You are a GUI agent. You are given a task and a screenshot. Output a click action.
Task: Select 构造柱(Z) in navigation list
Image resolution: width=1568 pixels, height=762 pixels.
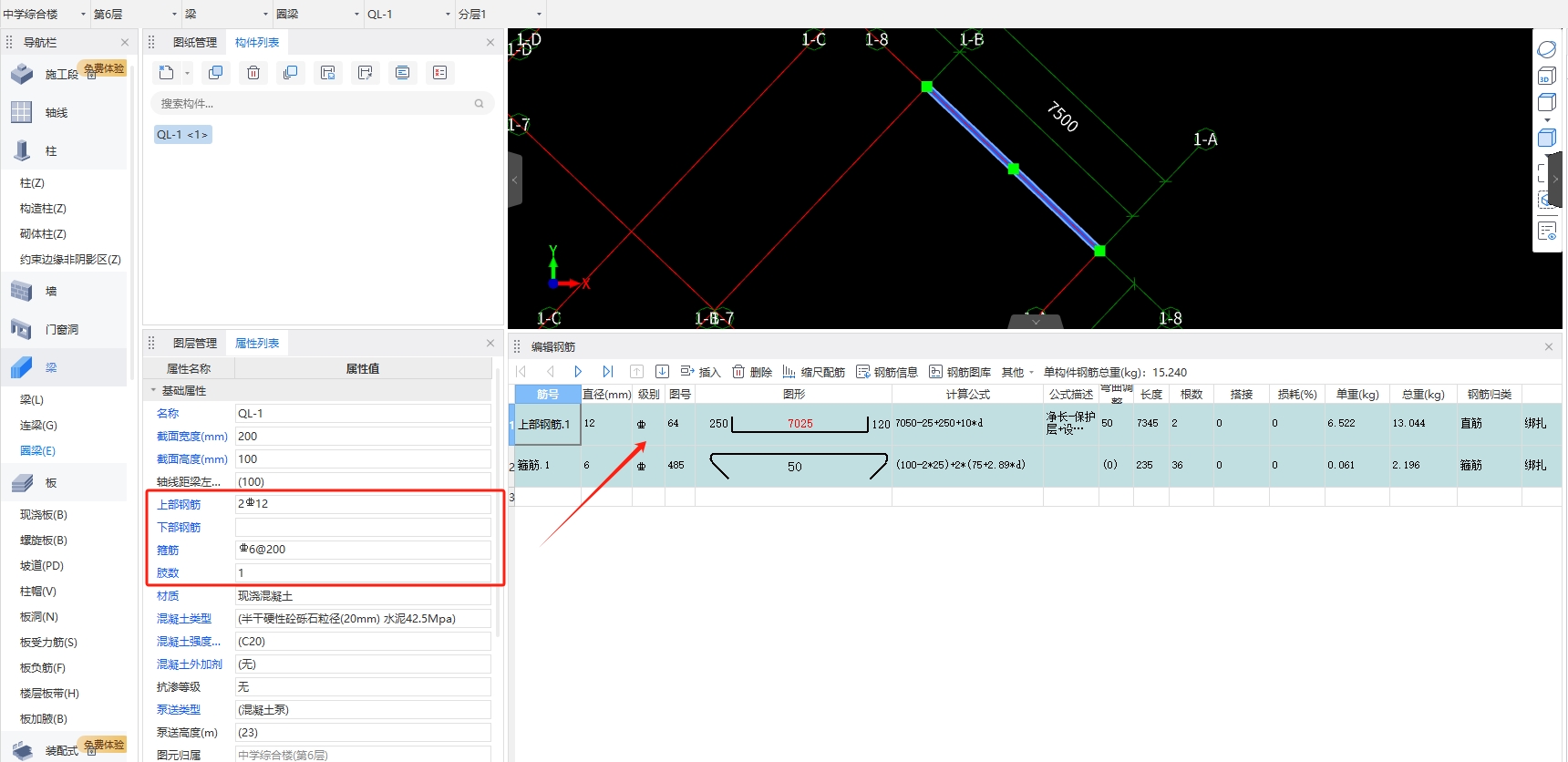[x=43, y=209]
